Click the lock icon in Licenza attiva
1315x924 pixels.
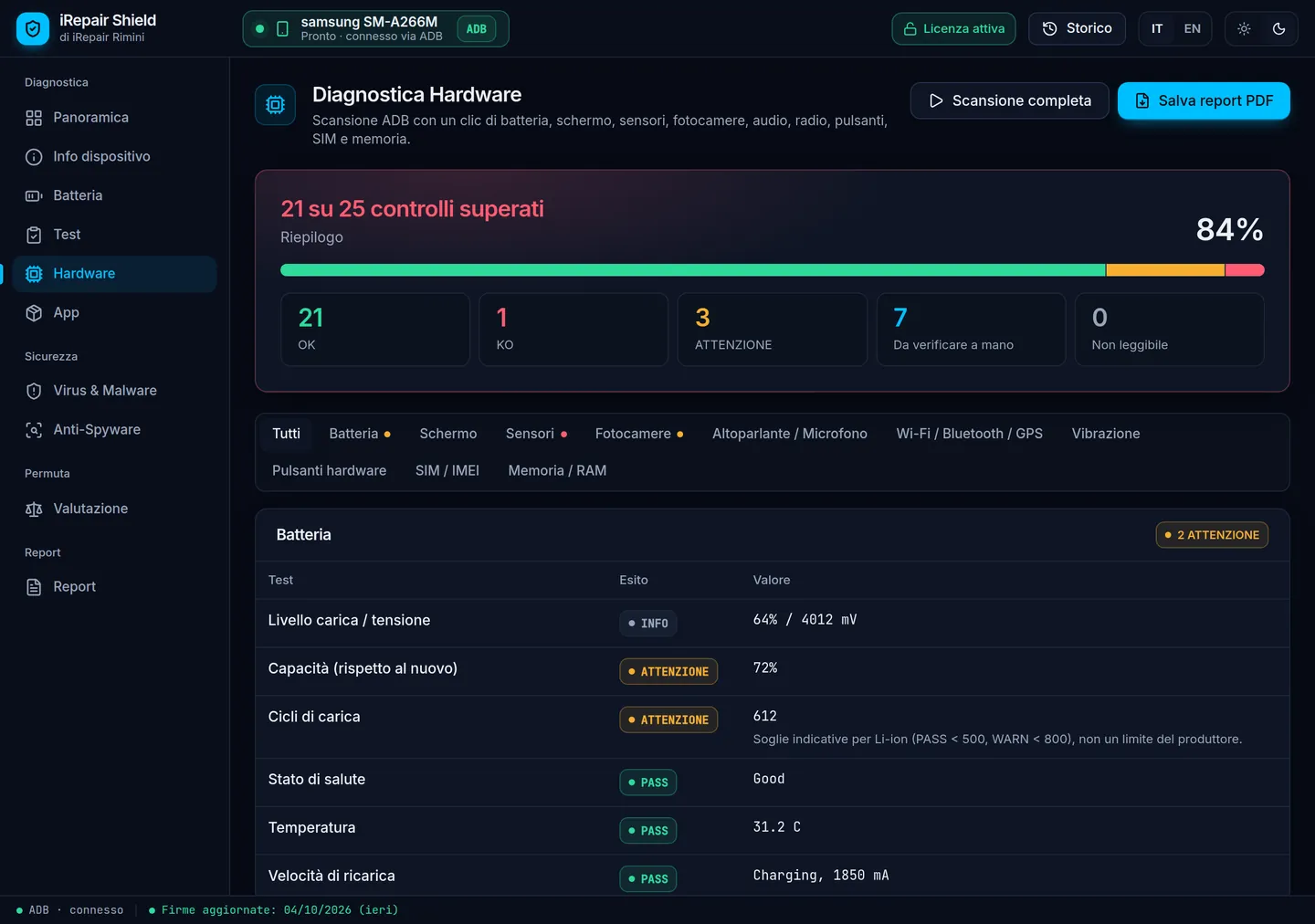coord(910,29)
